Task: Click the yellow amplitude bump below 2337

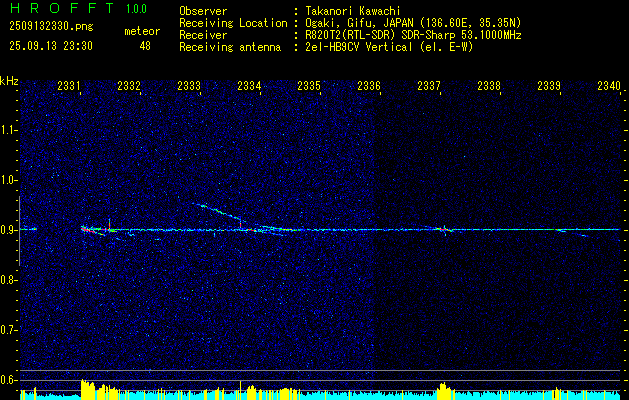Action: coord(443,391)
